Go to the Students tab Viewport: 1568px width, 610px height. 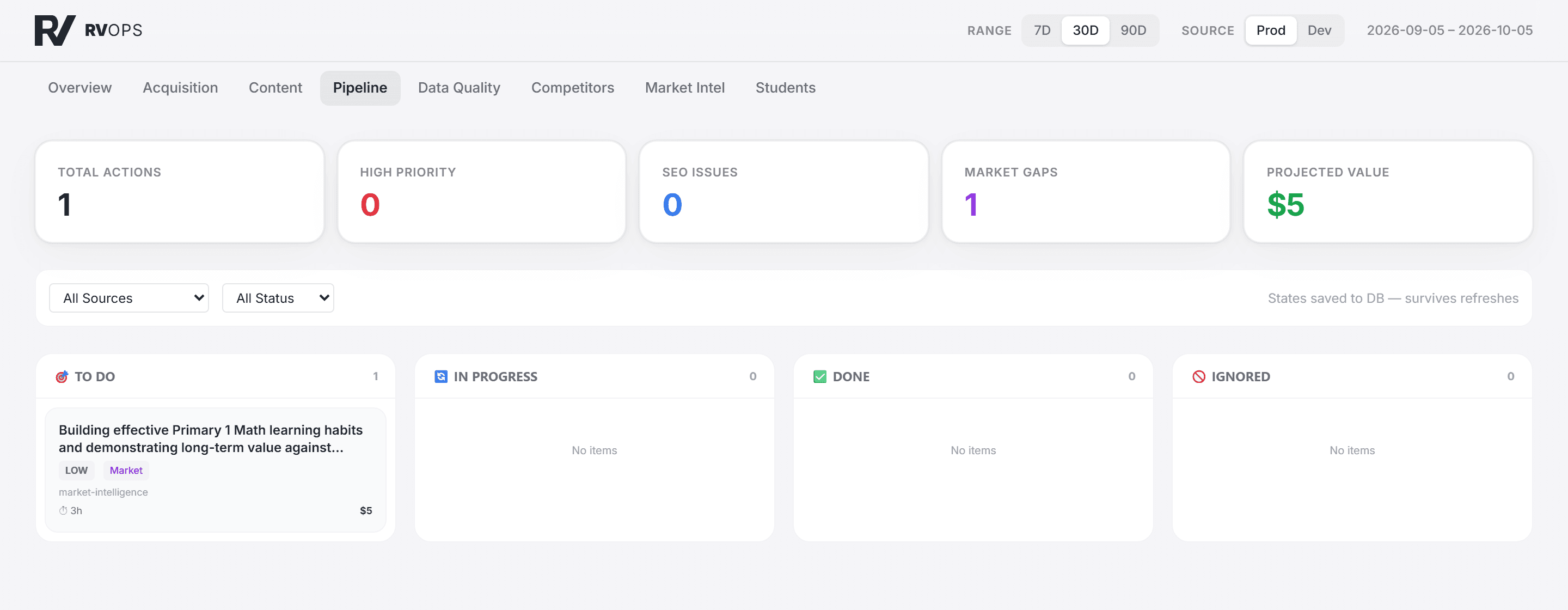click(x=785, y=88)
